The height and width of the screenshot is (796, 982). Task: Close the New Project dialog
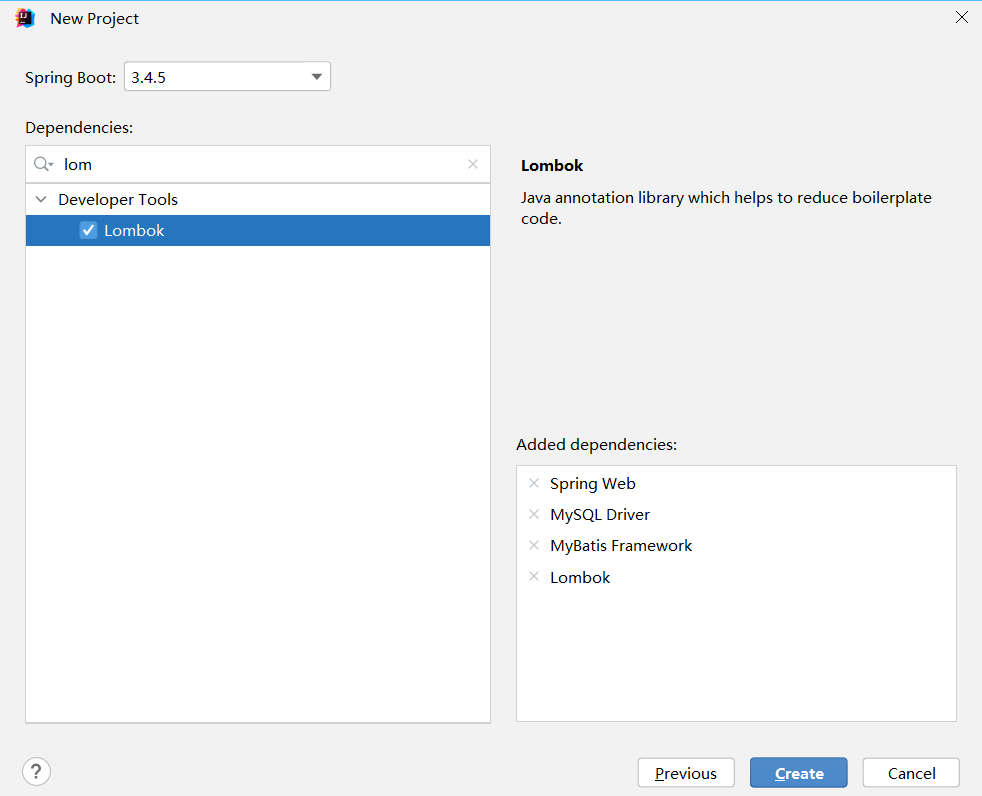[x=962, y=18]
